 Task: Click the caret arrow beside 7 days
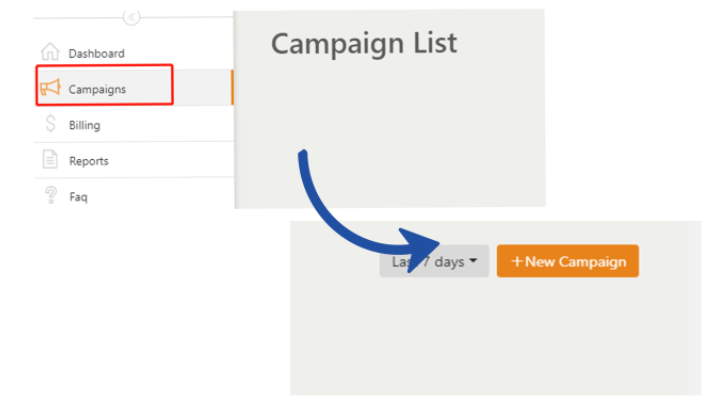473,262
